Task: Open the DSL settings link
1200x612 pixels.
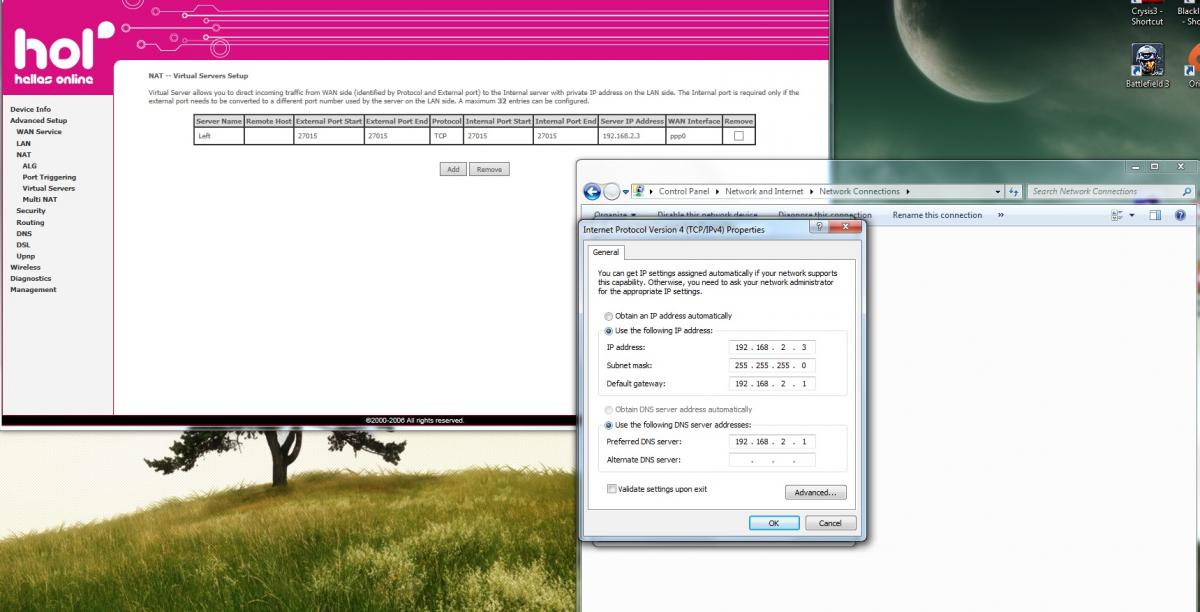Action: 23,244
